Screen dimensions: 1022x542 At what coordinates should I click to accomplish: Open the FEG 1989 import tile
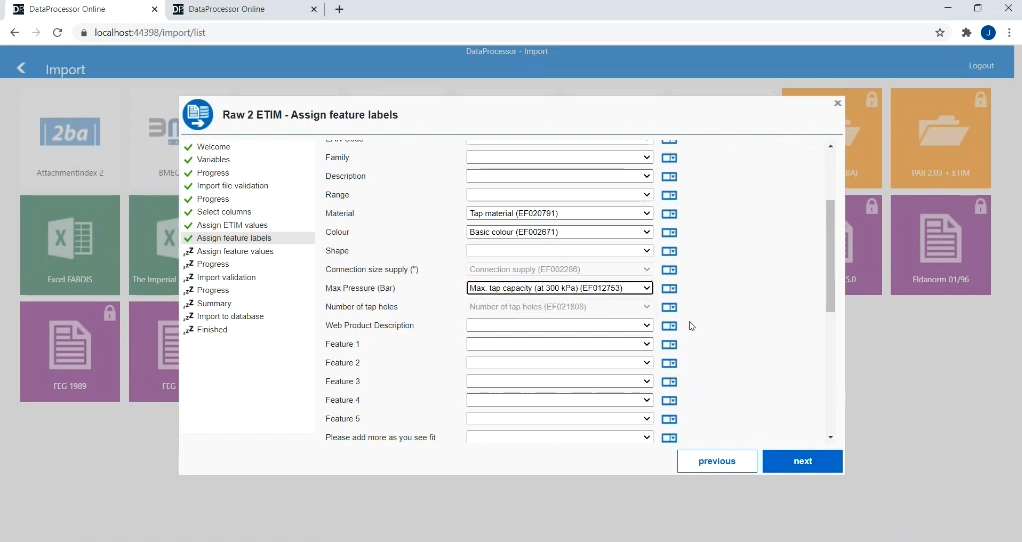(x=70, y=352)
